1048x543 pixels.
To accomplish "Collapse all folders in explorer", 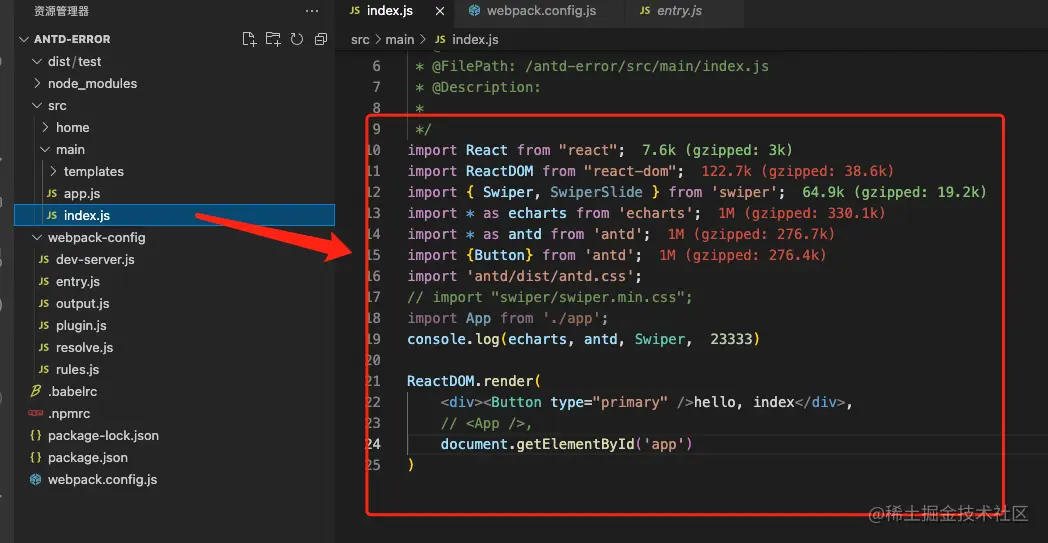I will pos(321,39).
